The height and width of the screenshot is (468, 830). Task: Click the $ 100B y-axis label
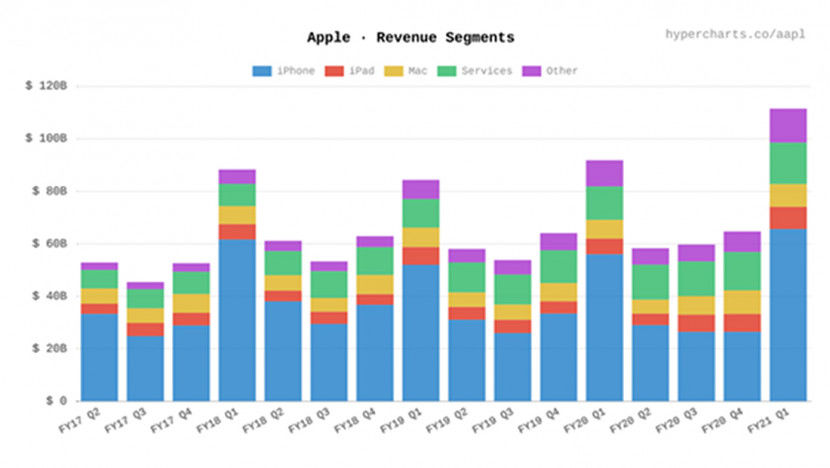click(47, 138)
